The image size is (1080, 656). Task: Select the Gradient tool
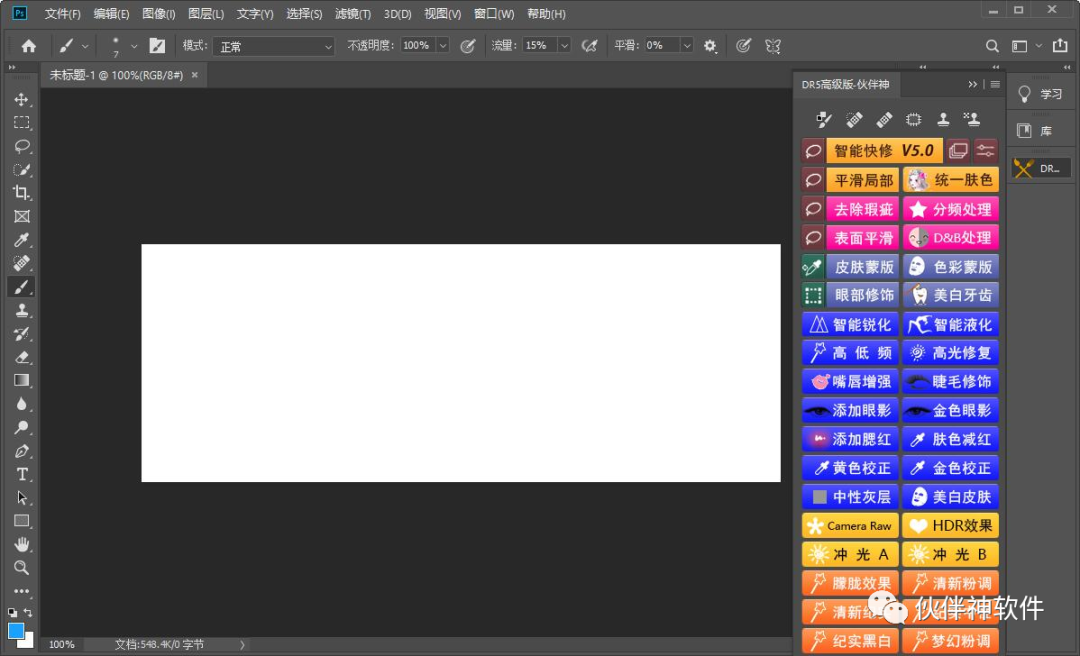tap(21, 380)
